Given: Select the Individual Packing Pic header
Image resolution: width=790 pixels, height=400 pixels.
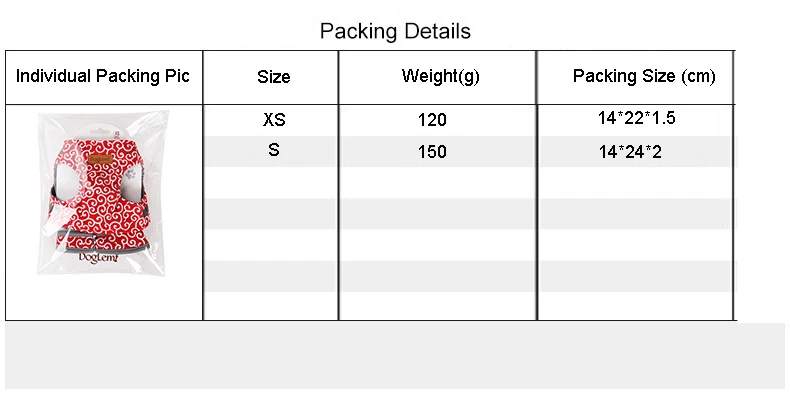Looking at the screenshot, I should (103, 76).
